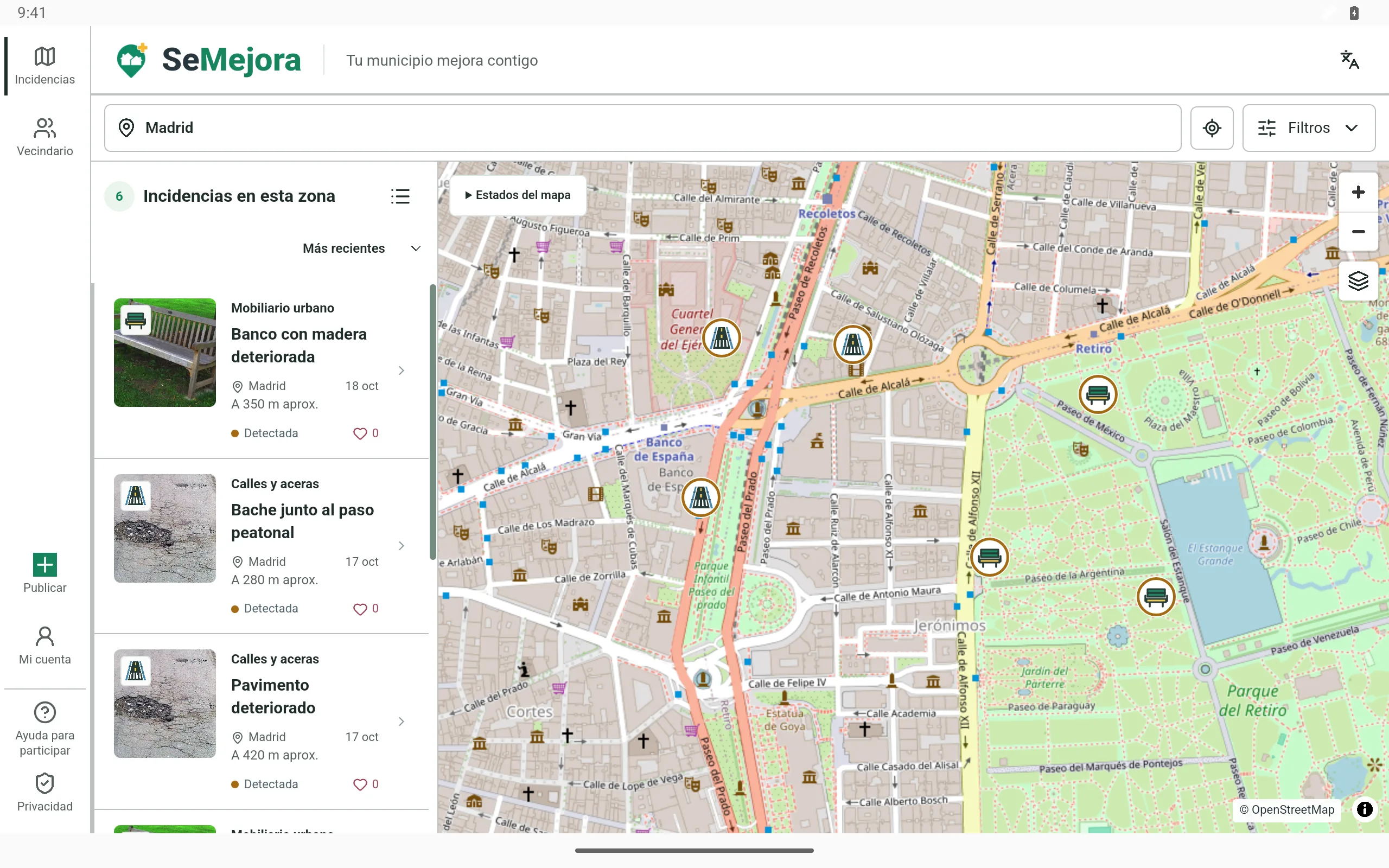
Task: Click the A 280 m aprox. distance text
Action: [275, 580]
